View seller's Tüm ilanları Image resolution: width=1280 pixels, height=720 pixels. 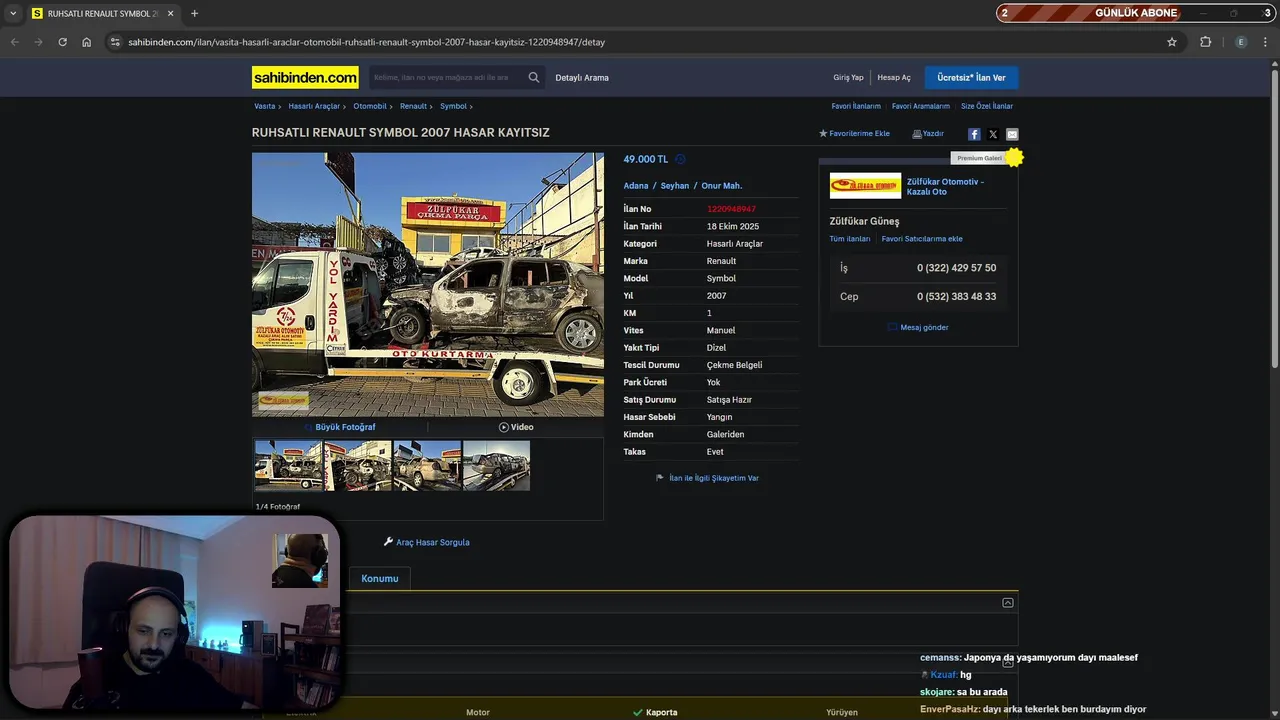pyautogui.click(x=850, y=239)
